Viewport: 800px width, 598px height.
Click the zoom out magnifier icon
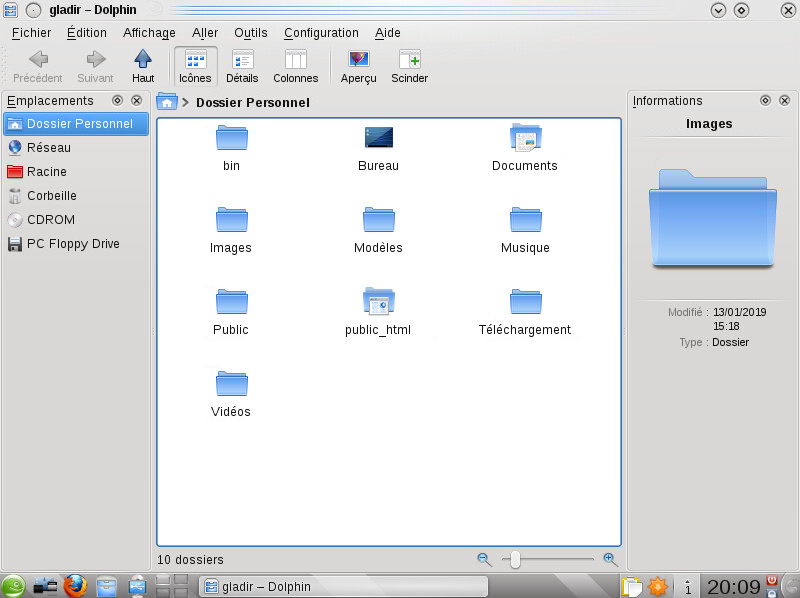(484, 560)
